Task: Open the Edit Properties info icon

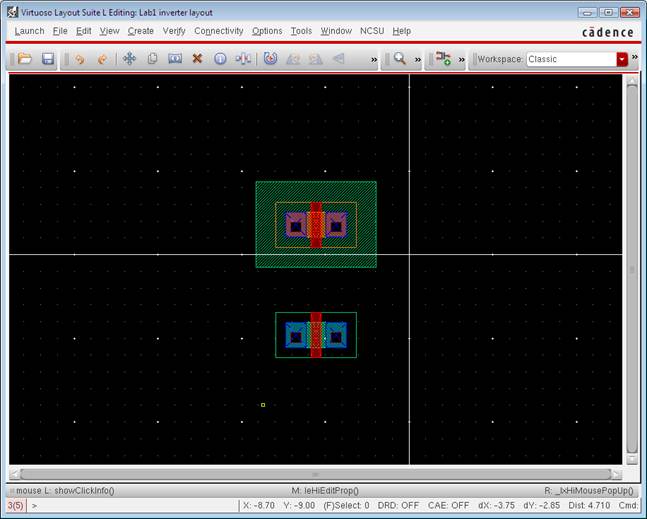Action: (x=220, y=59)
